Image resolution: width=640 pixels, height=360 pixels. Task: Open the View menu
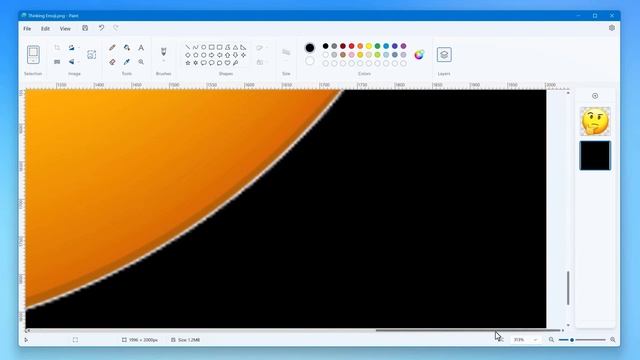click(65, 29)
